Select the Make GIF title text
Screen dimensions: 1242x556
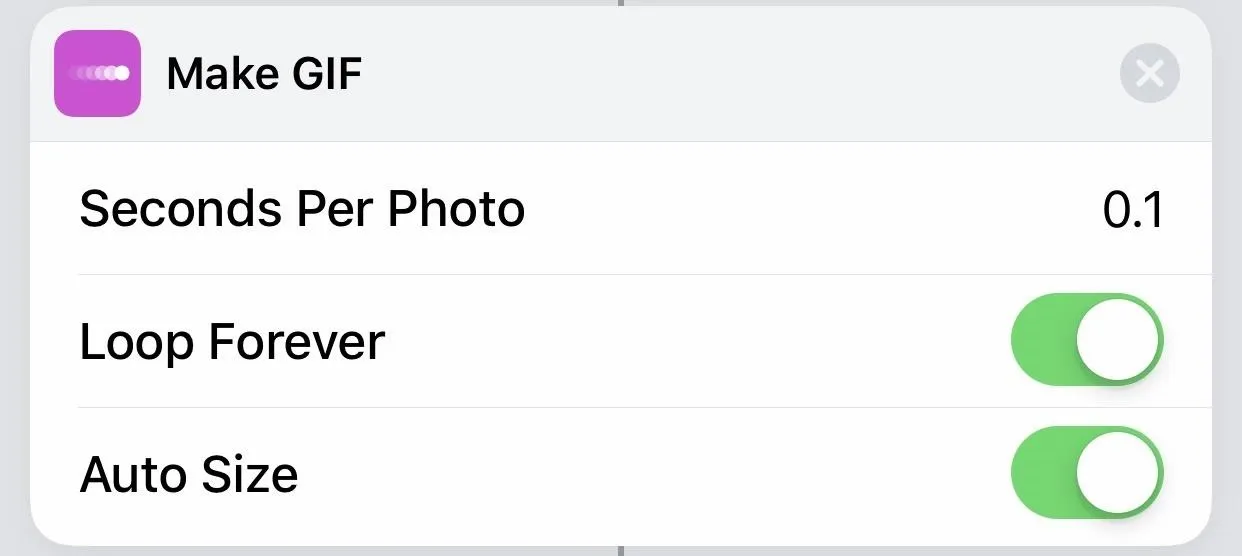pos(264,74)
